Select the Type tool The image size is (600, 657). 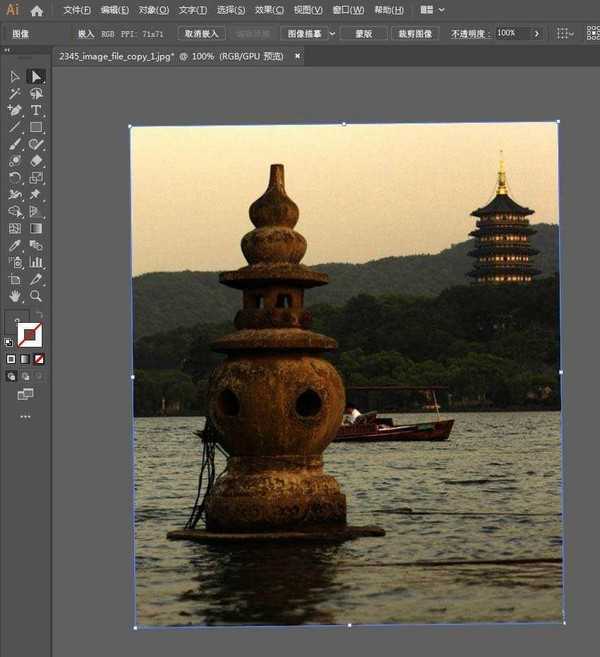[x=36, y=110]
